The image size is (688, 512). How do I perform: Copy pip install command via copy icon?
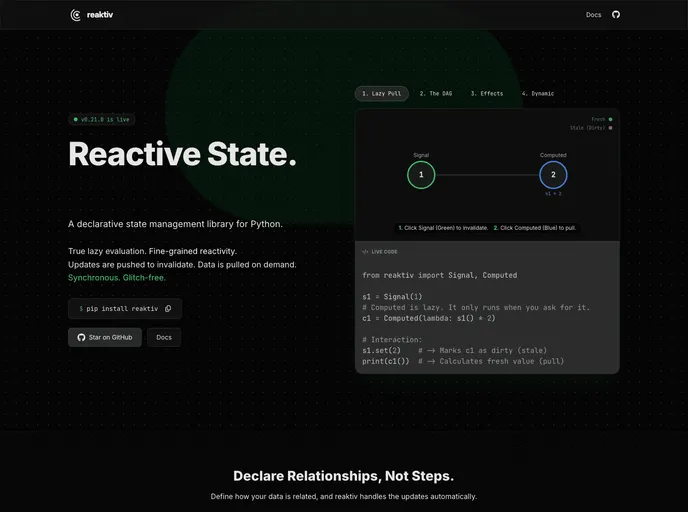click(x=168, y=308)
